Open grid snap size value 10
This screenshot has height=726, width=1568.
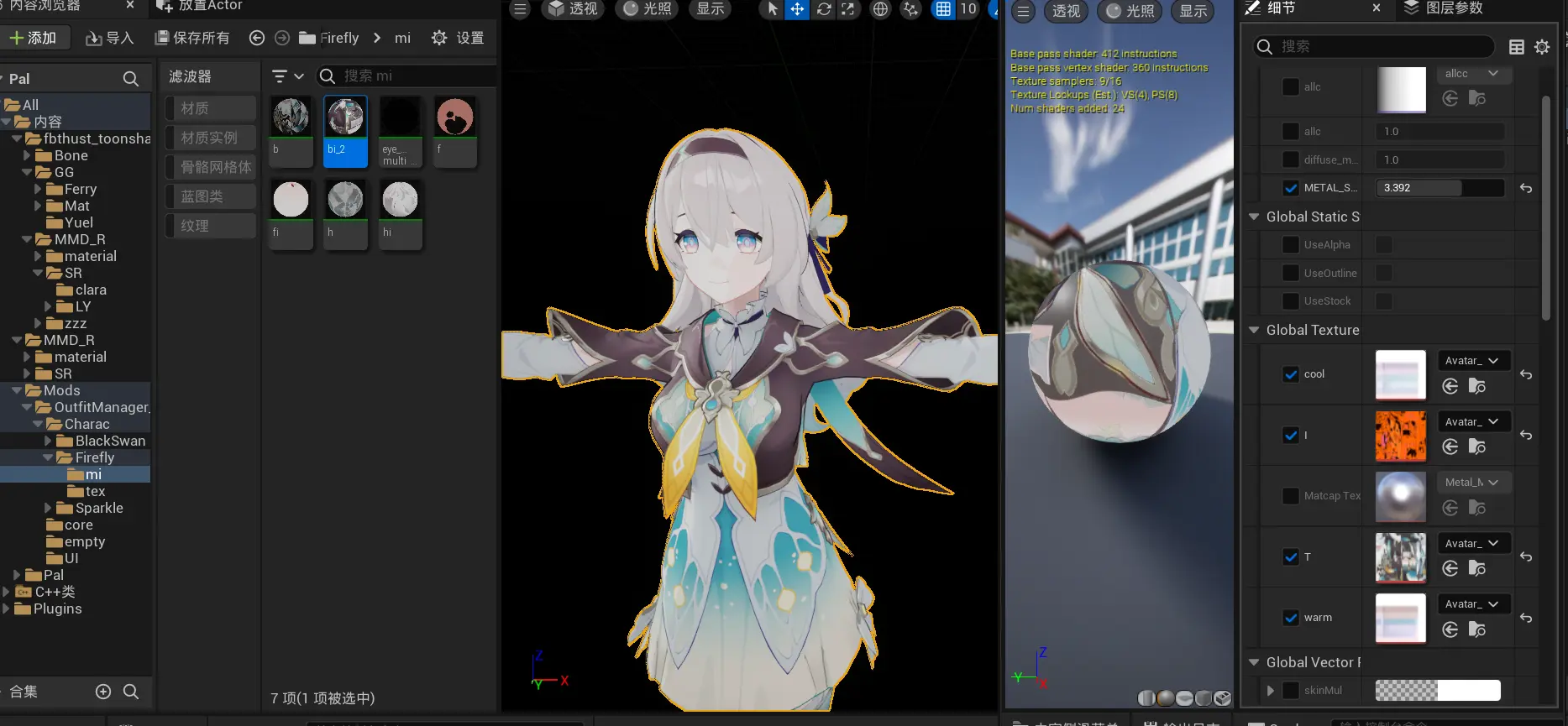(968, 9)
